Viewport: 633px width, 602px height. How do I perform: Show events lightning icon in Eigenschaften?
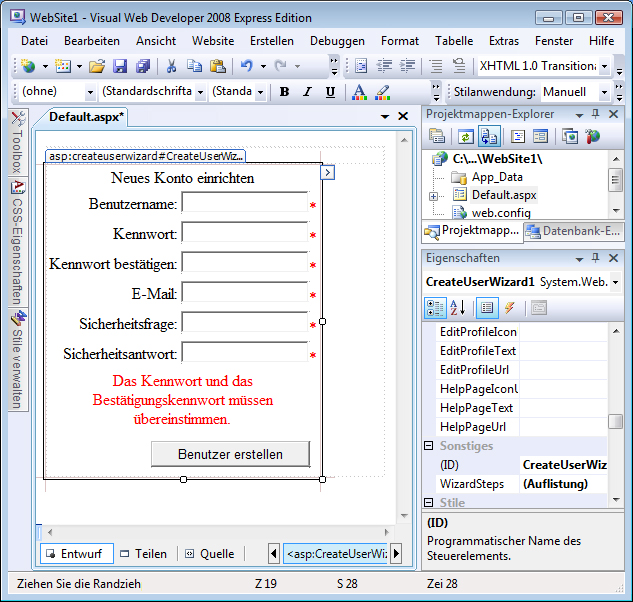(509, 308)
